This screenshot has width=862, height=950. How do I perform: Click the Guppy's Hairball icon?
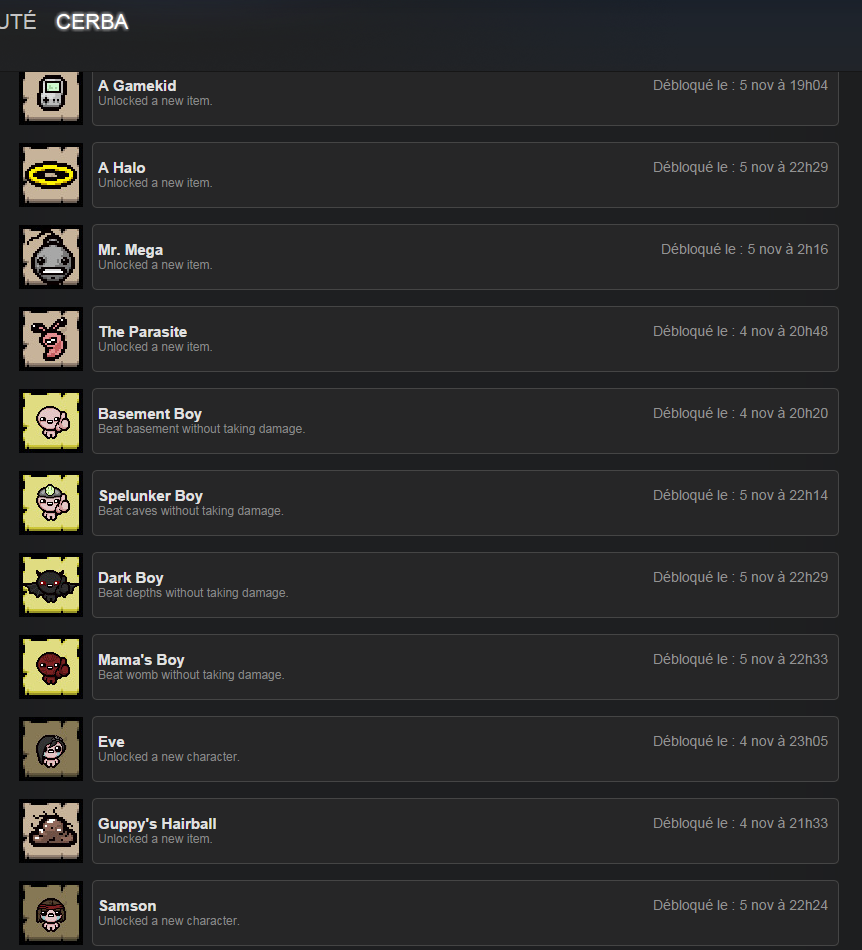point(51,831)
